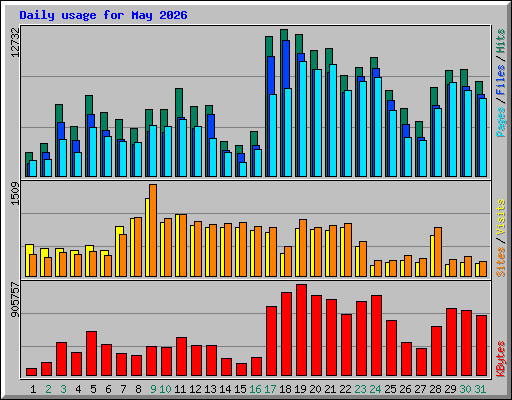Click the tallest red KBytes bar, day 19

(x=301, y=330)
